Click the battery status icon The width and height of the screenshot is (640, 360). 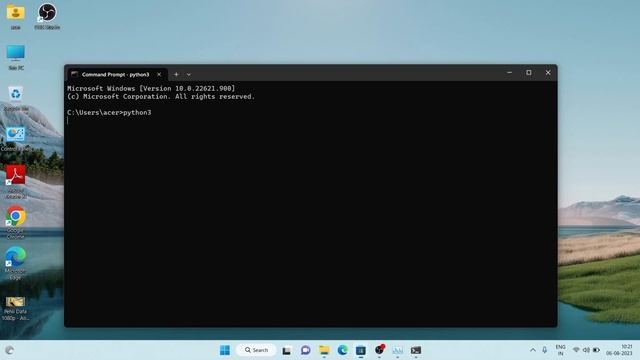(x=596, y=350)
